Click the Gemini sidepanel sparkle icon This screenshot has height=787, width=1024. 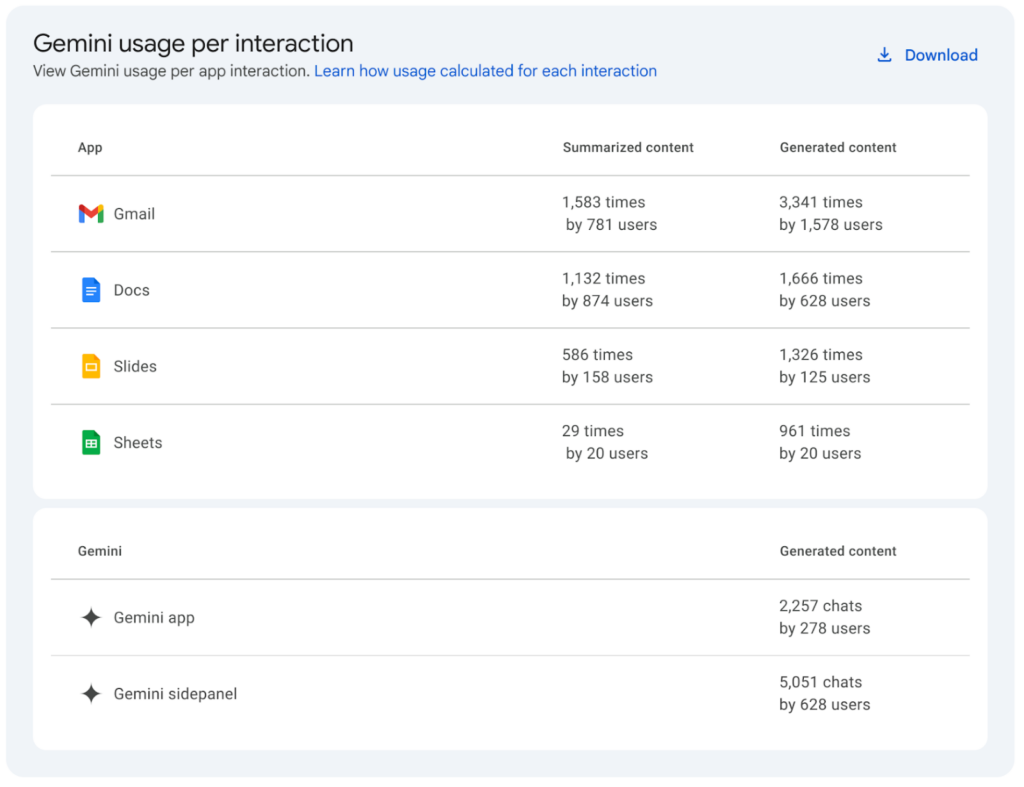90,693
